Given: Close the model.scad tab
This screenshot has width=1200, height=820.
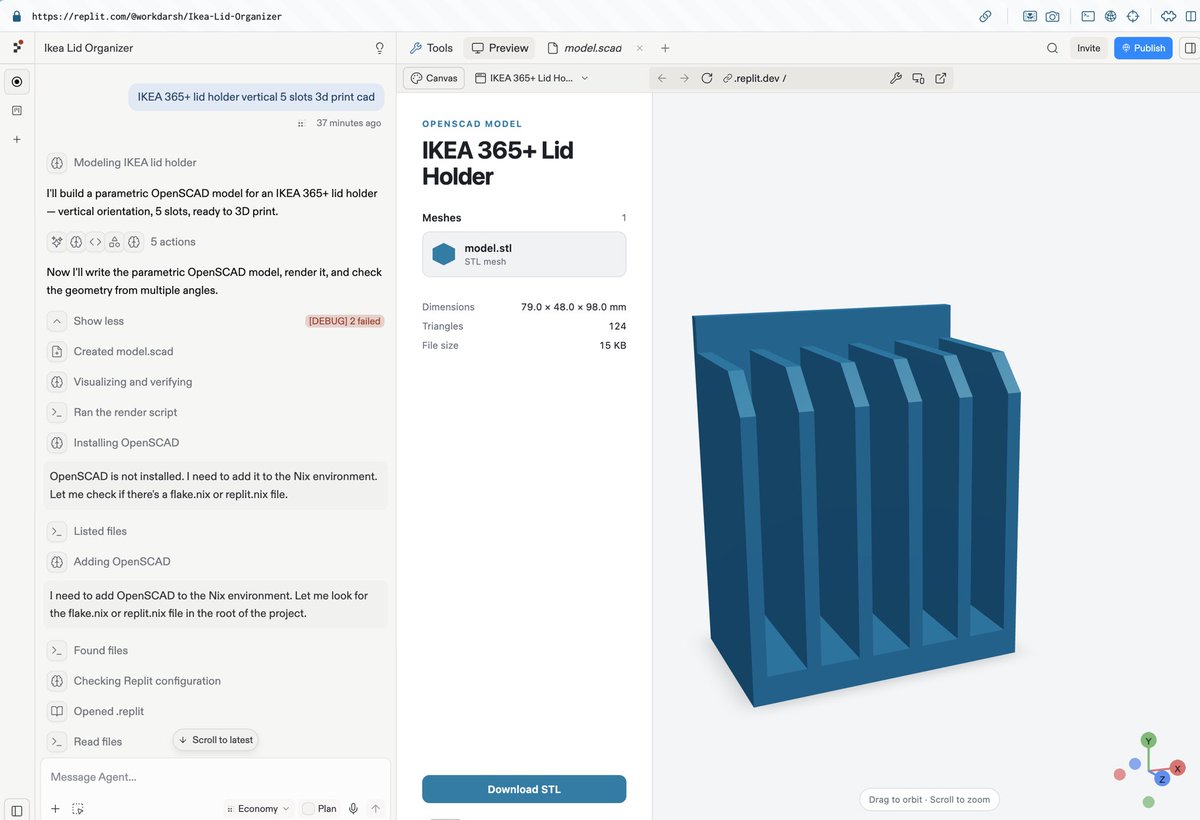Looking at the screenshot, I should pyautogui.click(x=640, y=48).
